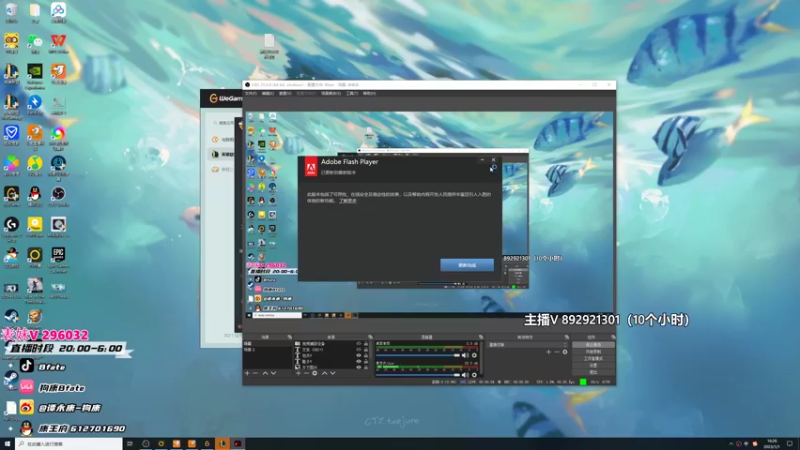The height and width of the screenshot is (450, 800).
Task: Show hidden system tray icons chevron
Action: click(x=731, y=444)
